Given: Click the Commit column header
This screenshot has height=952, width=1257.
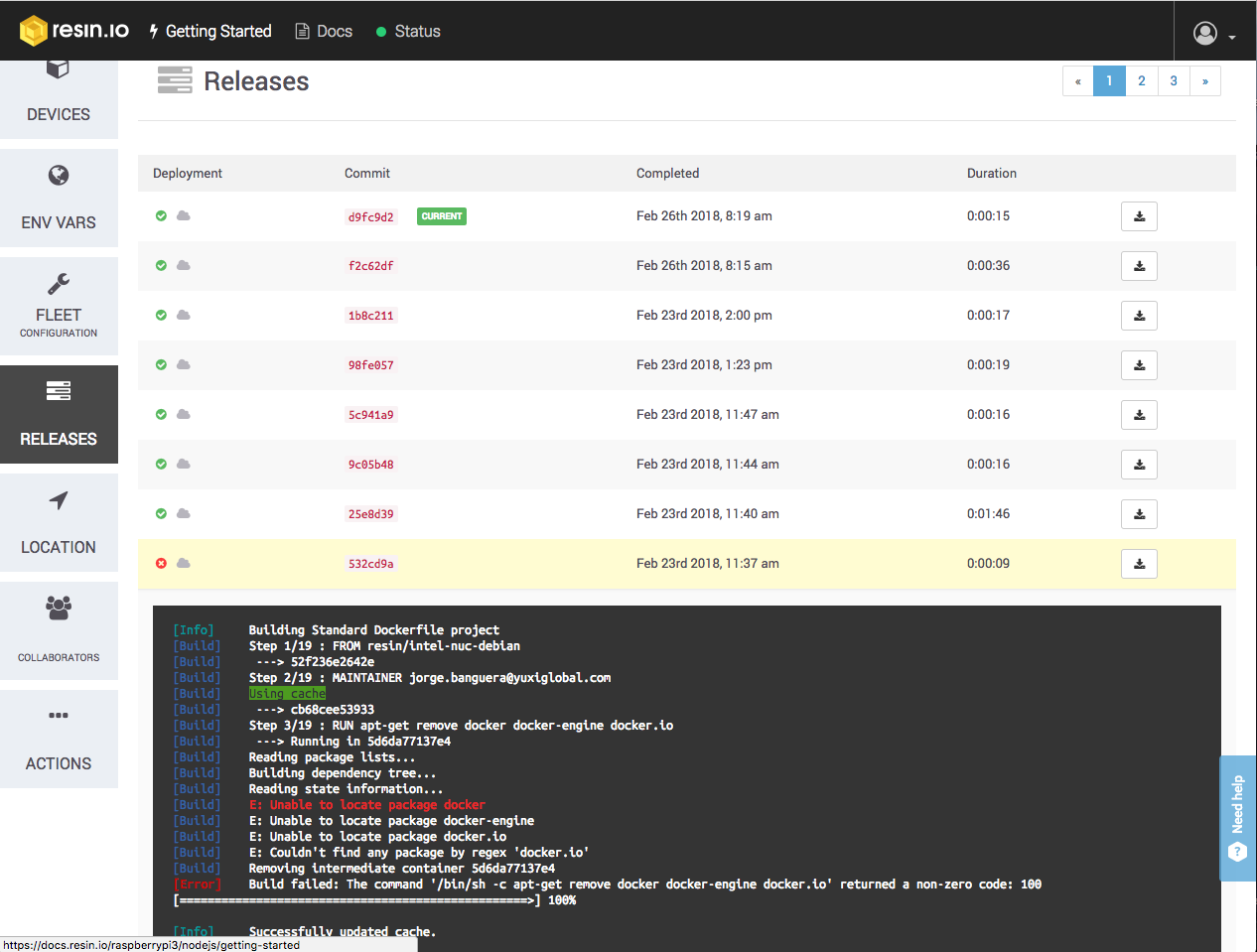Looking at the screenshot, I should point(367,173).
